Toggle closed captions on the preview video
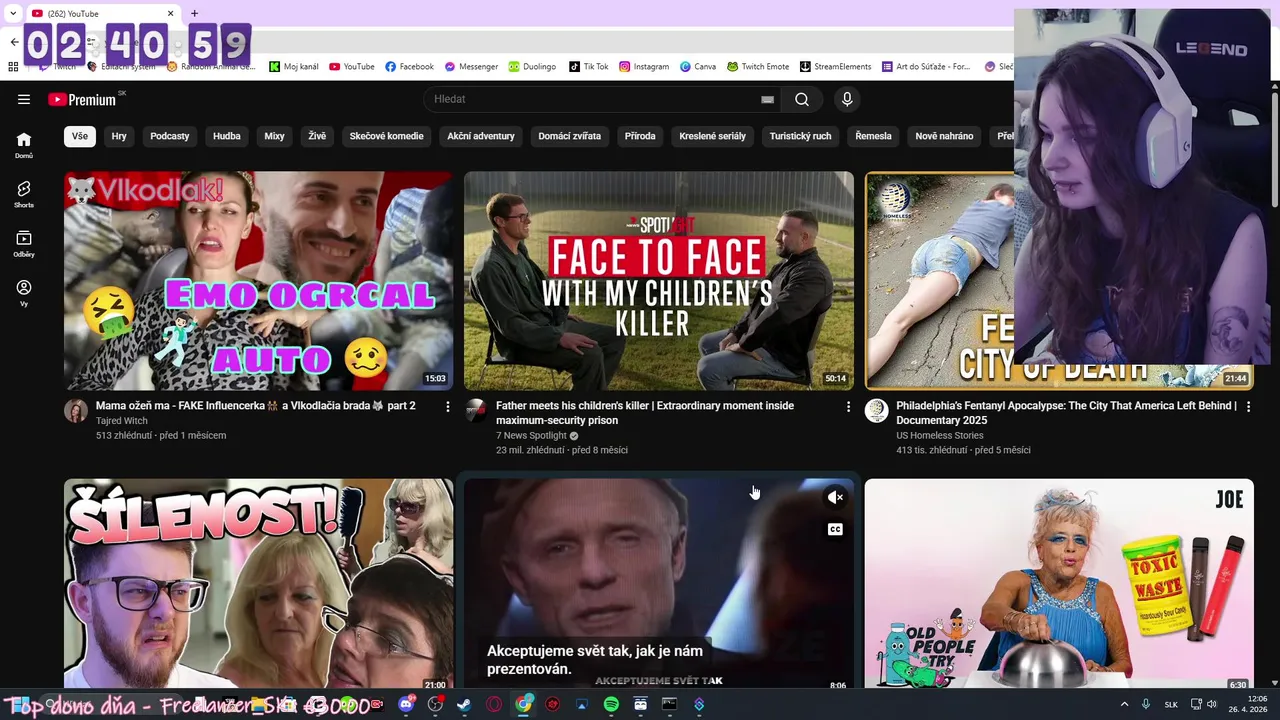 (x=835, y=530)
